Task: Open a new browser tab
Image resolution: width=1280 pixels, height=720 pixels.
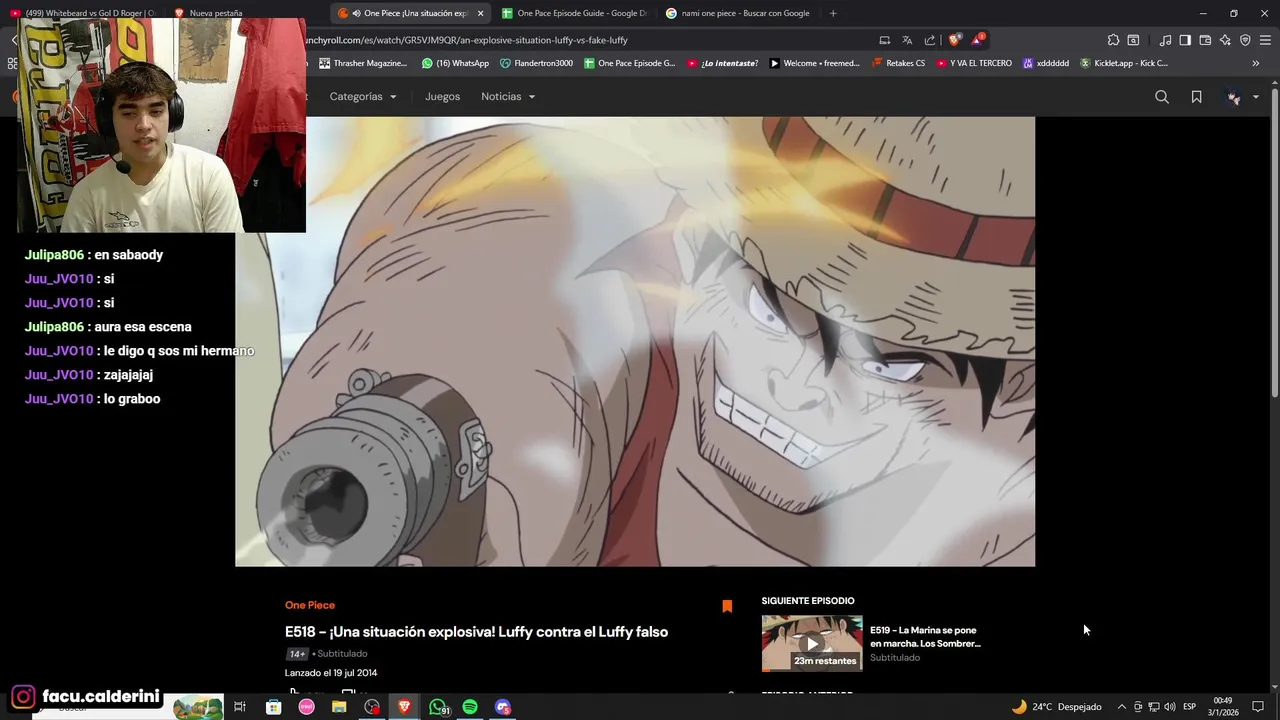Action: 833,13
